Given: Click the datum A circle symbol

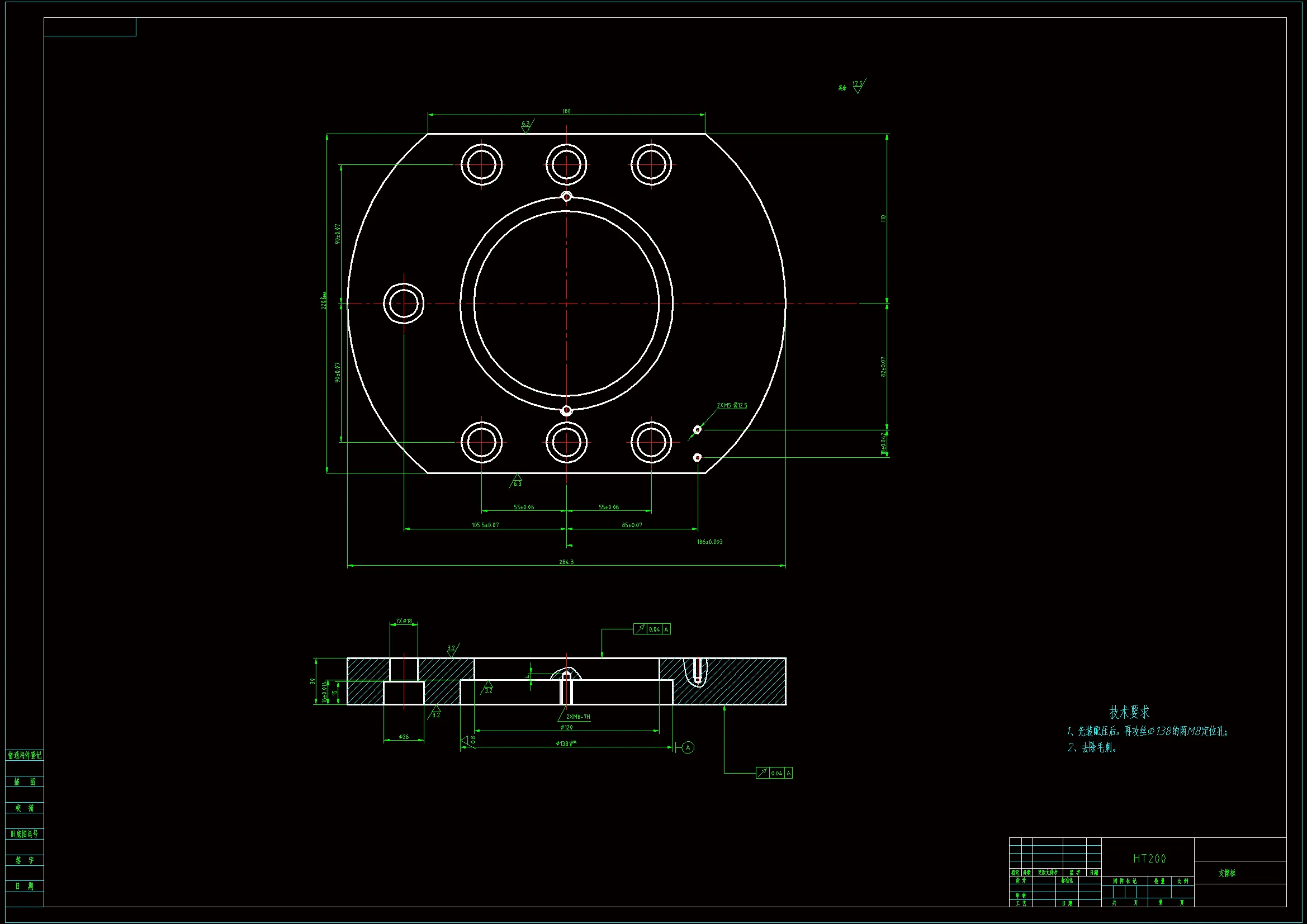Looking at the screenshot, I should tap(688, 747).
